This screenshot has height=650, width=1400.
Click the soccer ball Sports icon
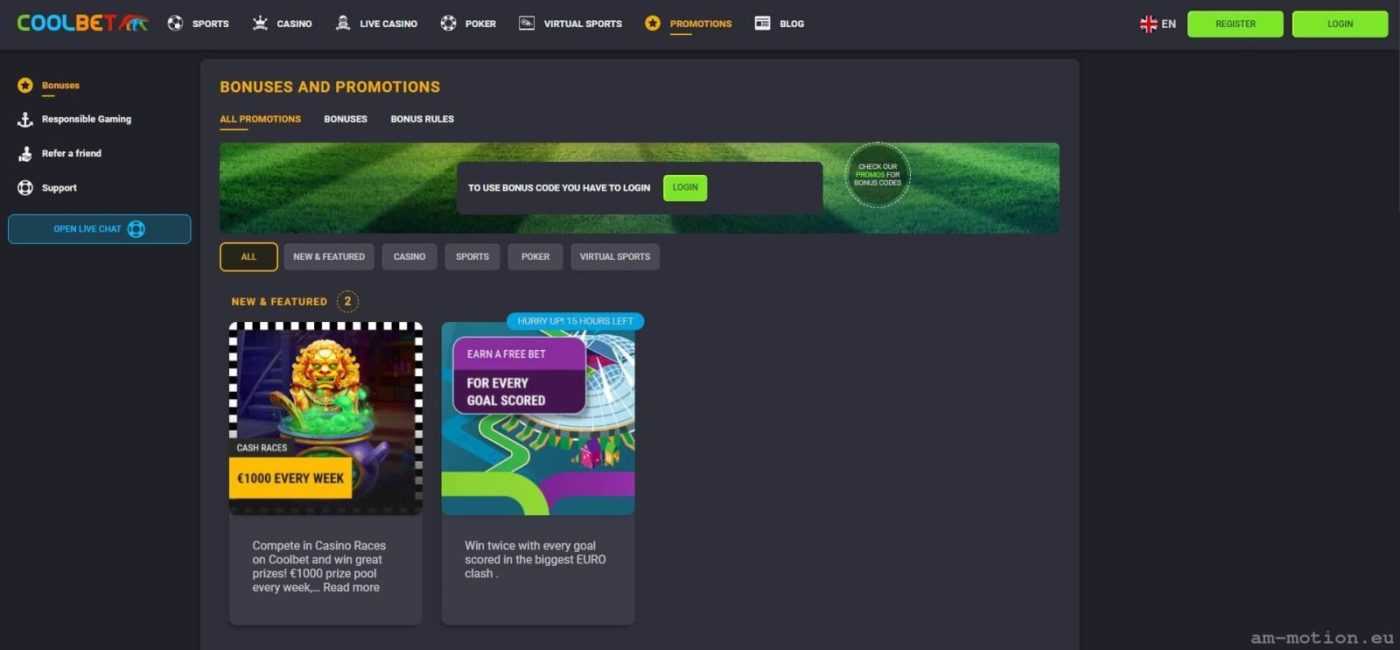[175, 23]
